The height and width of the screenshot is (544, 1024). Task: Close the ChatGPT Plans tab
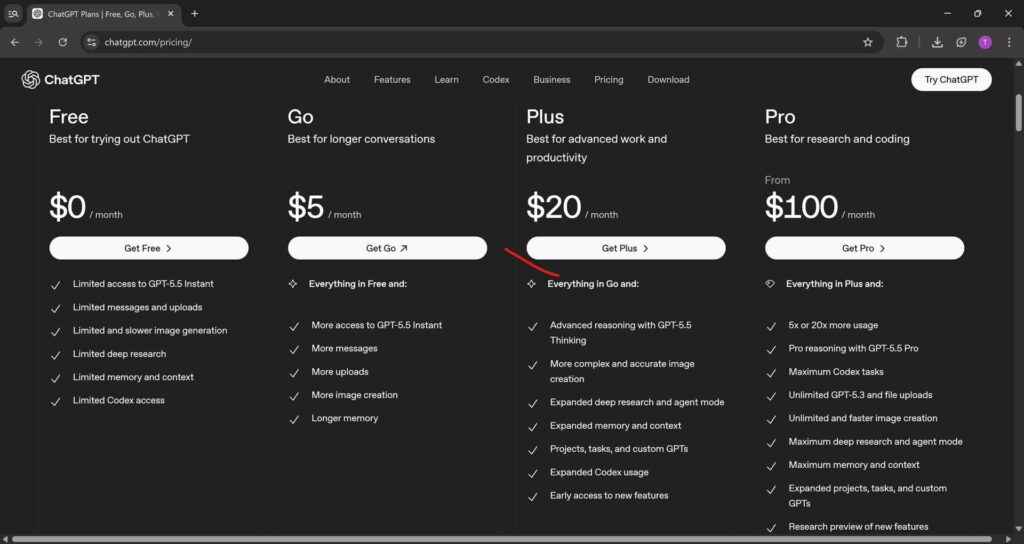pos(170,14)
